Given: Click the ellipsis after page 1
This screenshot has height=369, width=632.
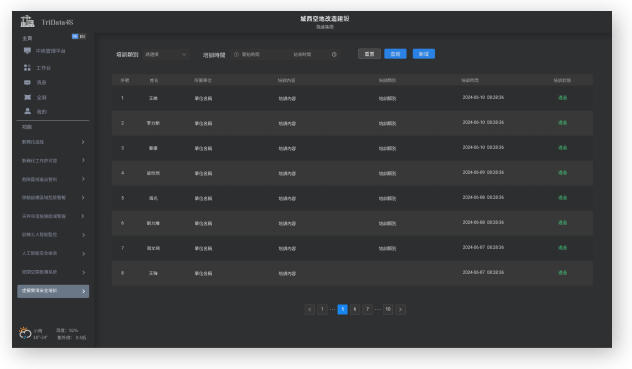Looking at the screenshot, I should tap(333, 309).
